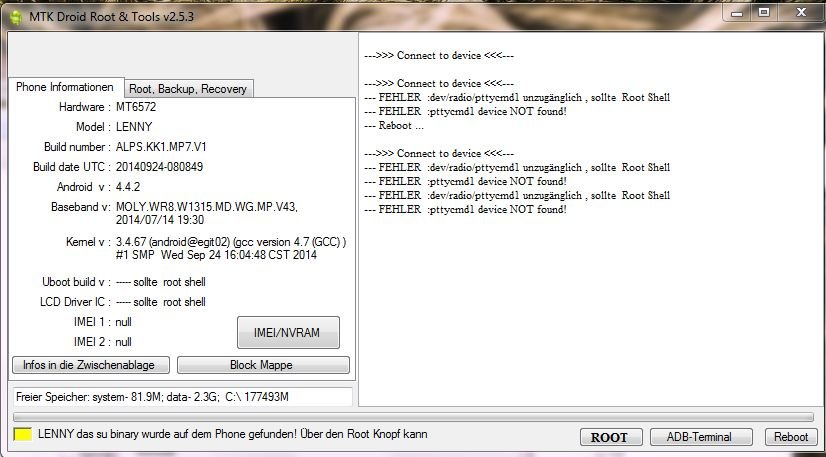Screen dimensions: 826x457
Task: Select the IMEI 2 null value
Action: 123,342
